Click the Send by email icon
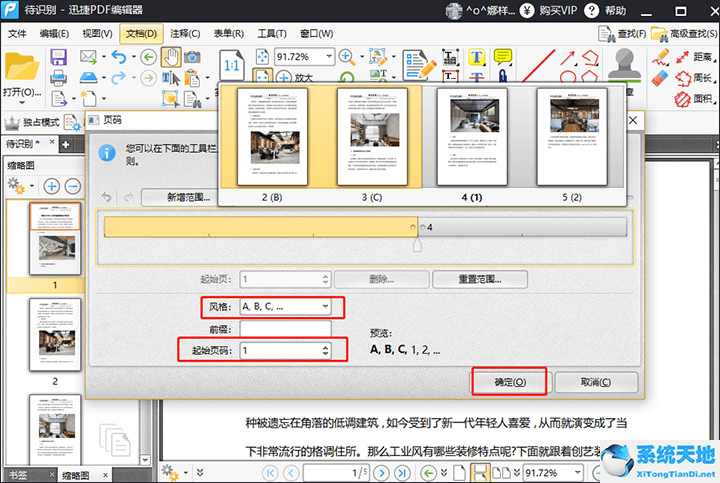This screenshot has width=720, height=483. point(88,57)
